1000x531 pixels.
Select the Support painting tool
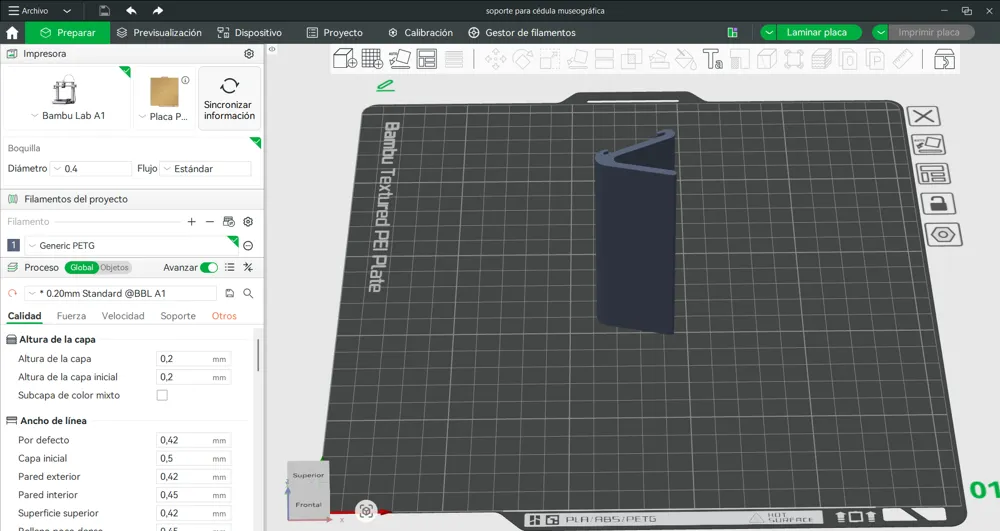pos(659,59)
